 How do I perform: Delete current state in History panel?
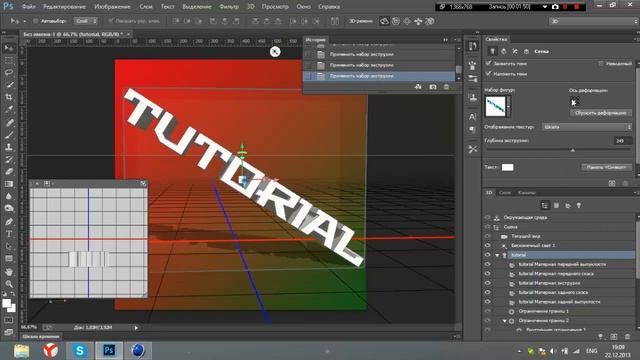coord(446,87)
